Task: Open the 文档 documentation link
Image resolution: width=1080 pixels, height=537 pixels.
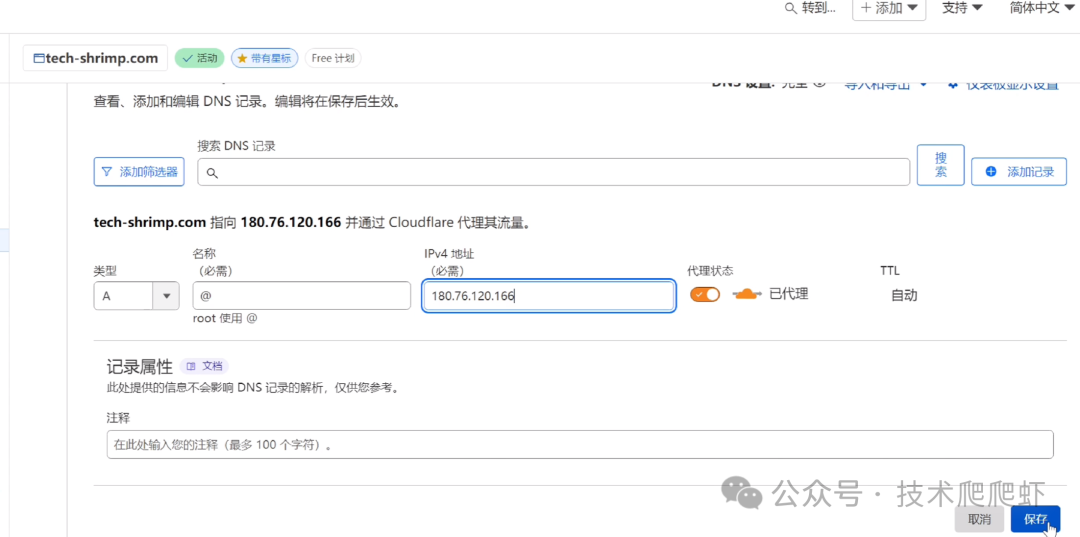Action: (x=204, y=366)
